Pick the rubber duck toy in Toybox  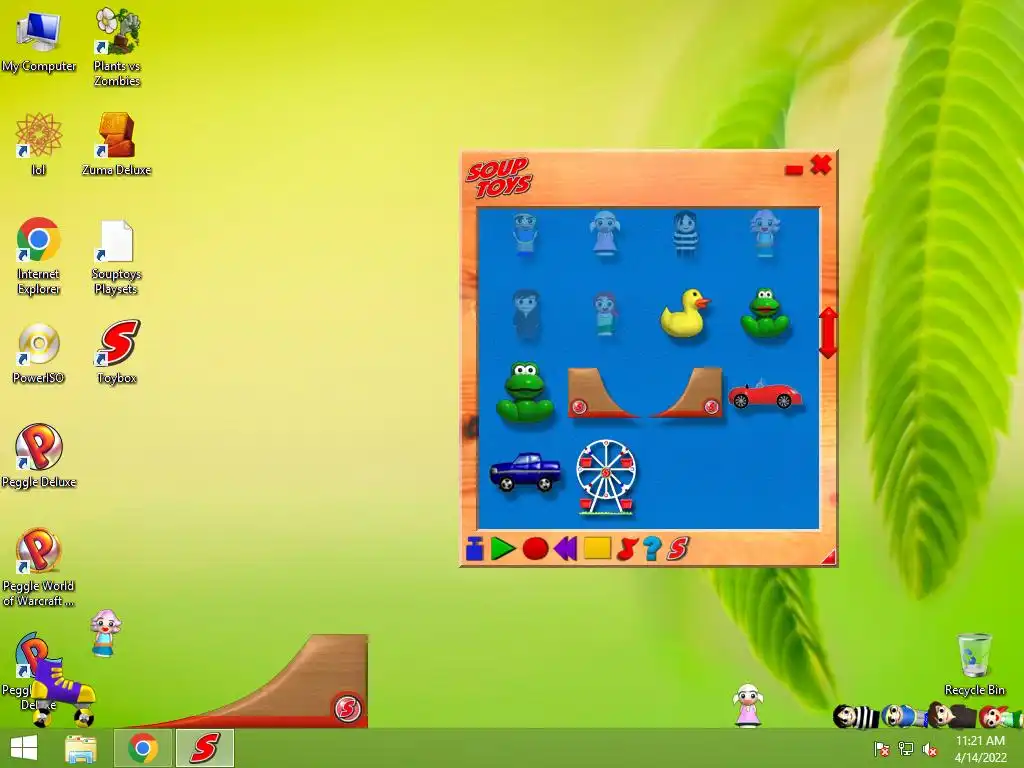point(684,313)
